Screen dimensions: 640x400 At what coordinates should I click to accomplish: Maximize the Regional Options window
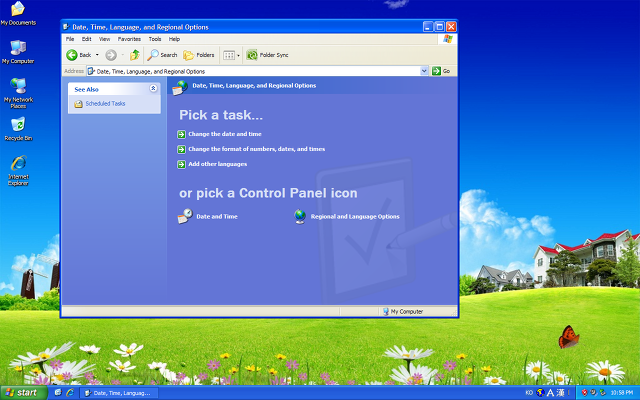pyautogui.click(x=440, y=27)
